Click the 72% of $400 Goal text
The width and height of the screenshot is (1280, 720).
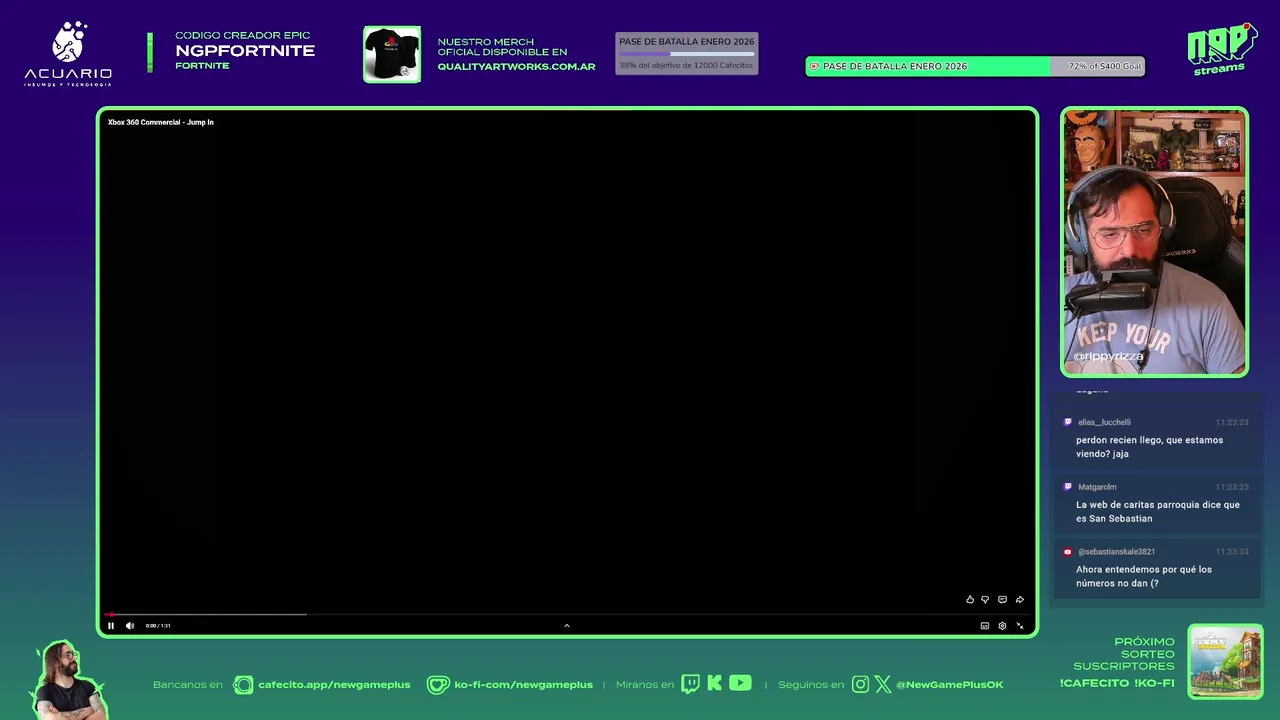pos(1104,66)
